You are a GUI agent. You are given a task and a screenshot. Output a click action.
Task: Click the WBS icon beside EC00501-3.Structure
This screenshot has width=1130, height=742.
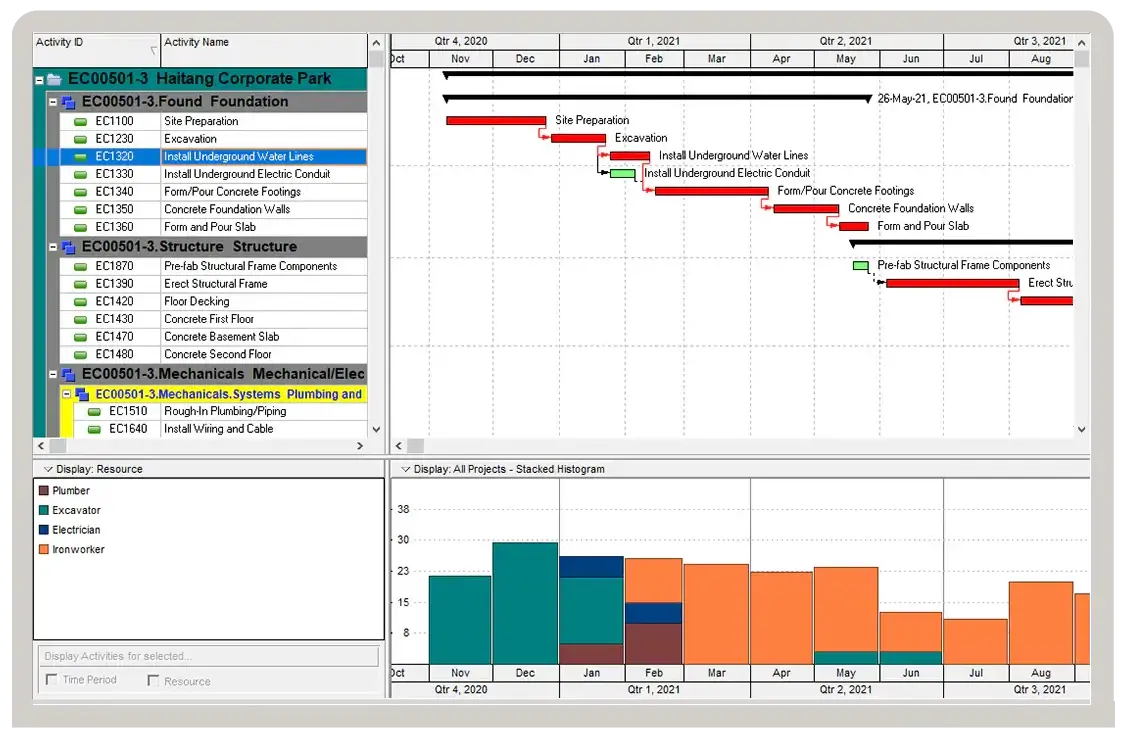coord(68,248)
